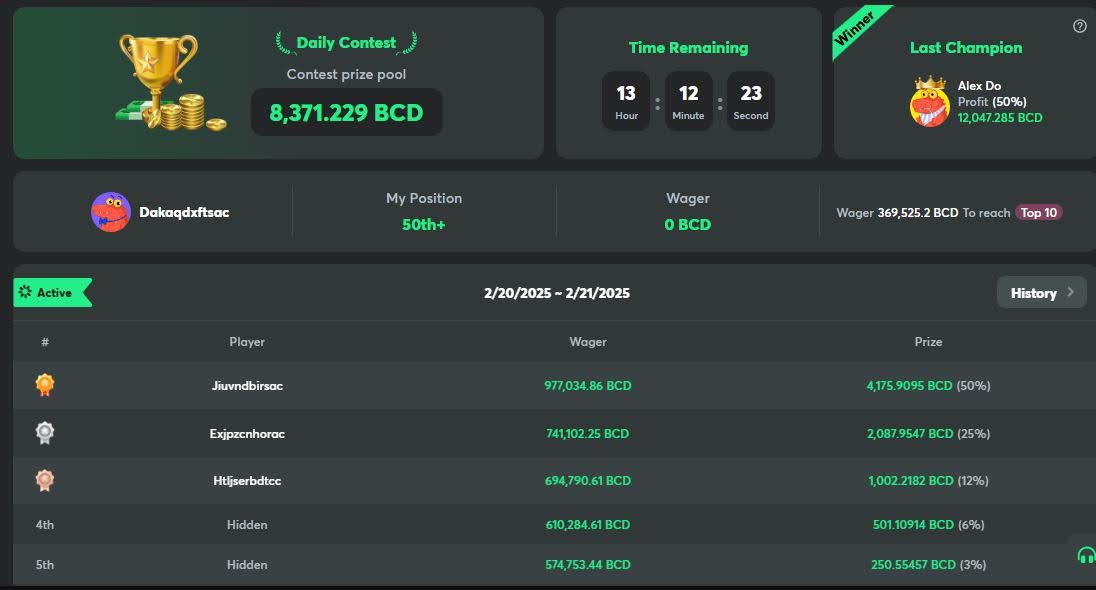
Task: Click the Wager column header
Action: click(x=588, y=342)
